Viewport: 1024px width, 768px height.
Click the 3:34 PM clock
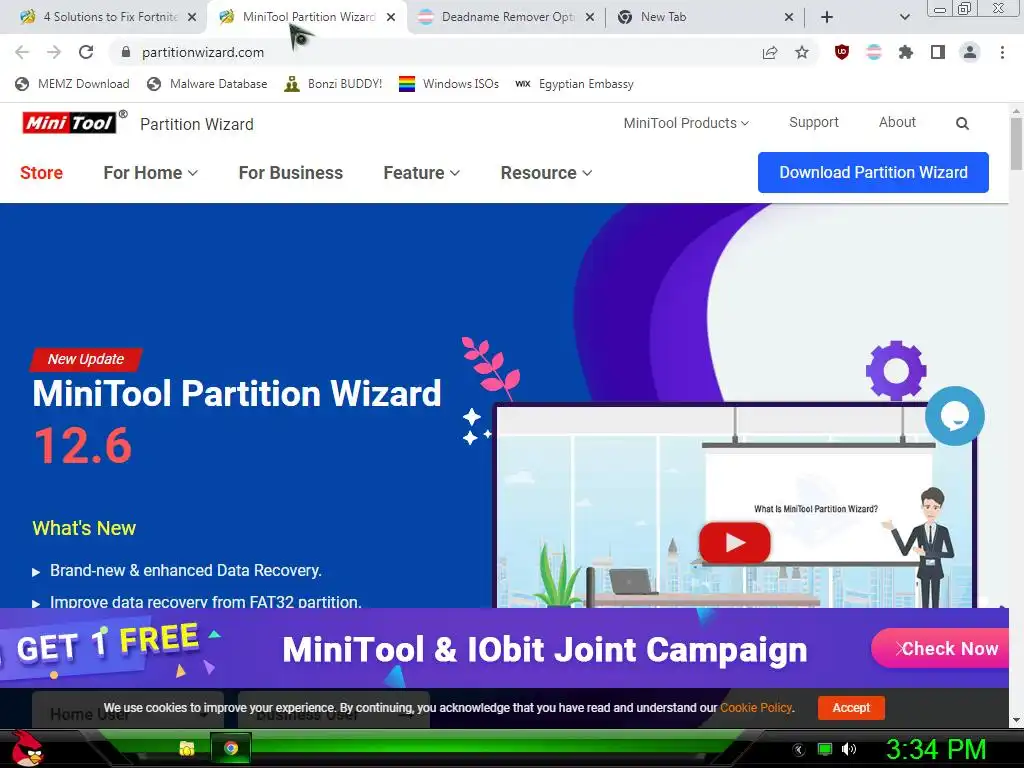click(936, 749)
